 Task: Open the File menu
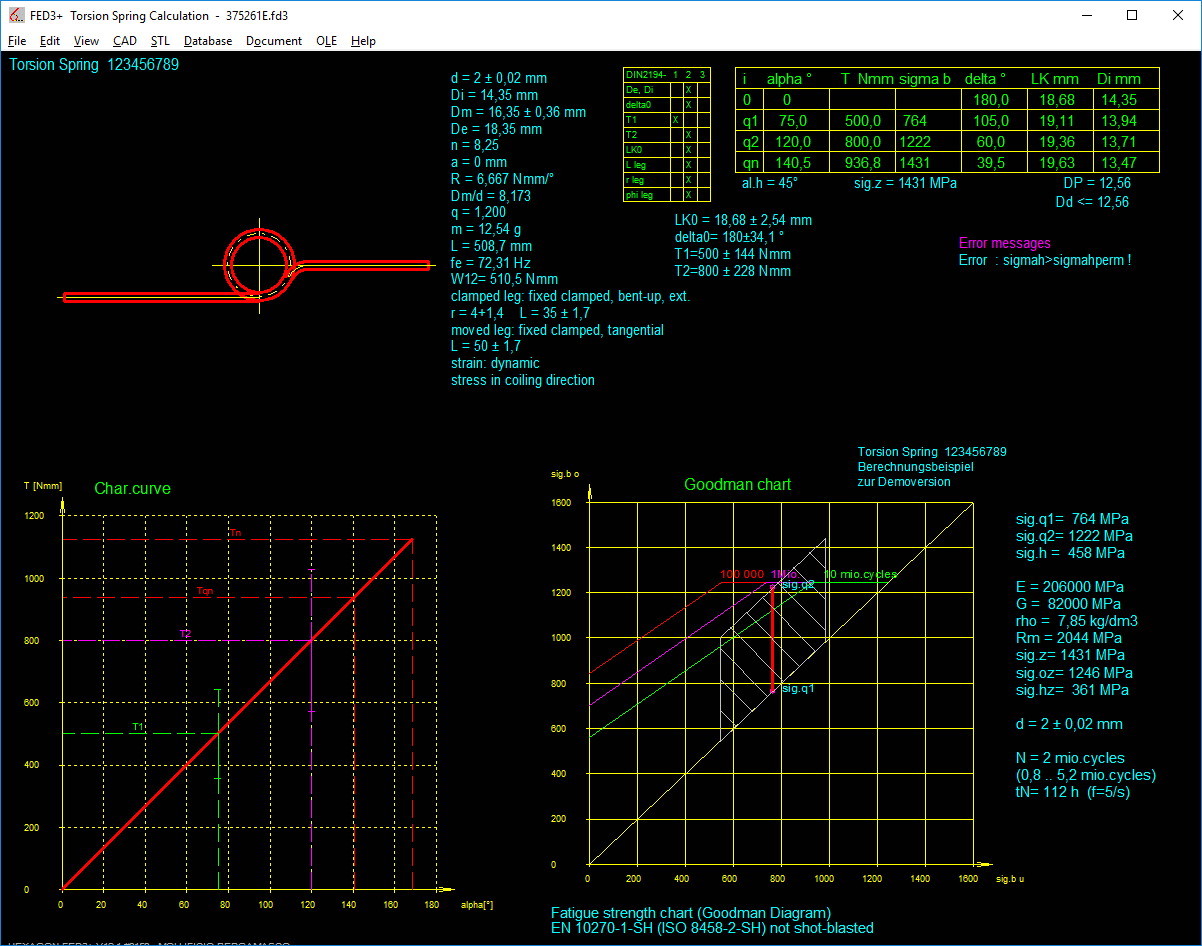[x=17, y=41]
